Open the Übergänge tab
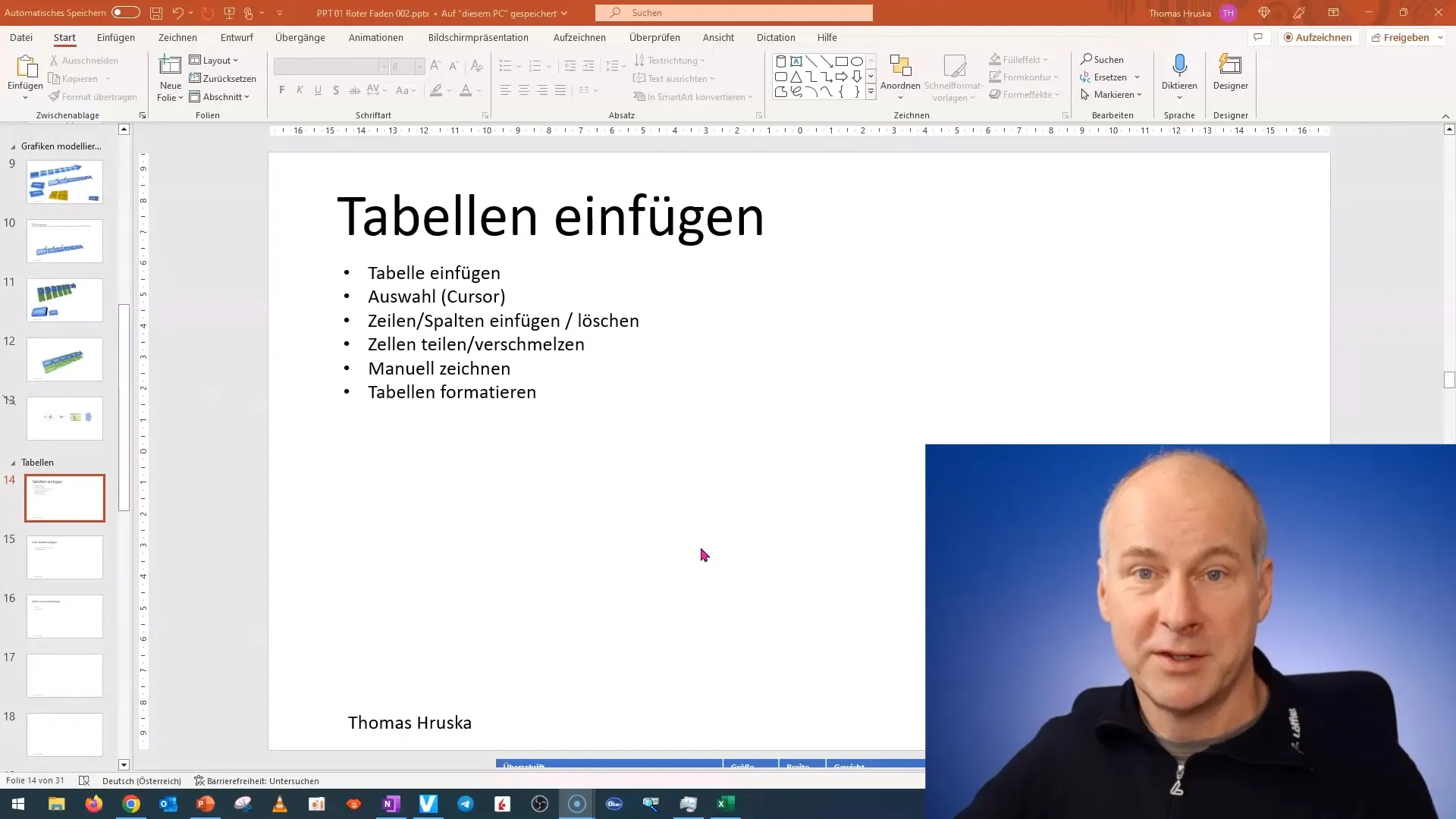This screenshot has height=819, width=1456. point(300,37)
